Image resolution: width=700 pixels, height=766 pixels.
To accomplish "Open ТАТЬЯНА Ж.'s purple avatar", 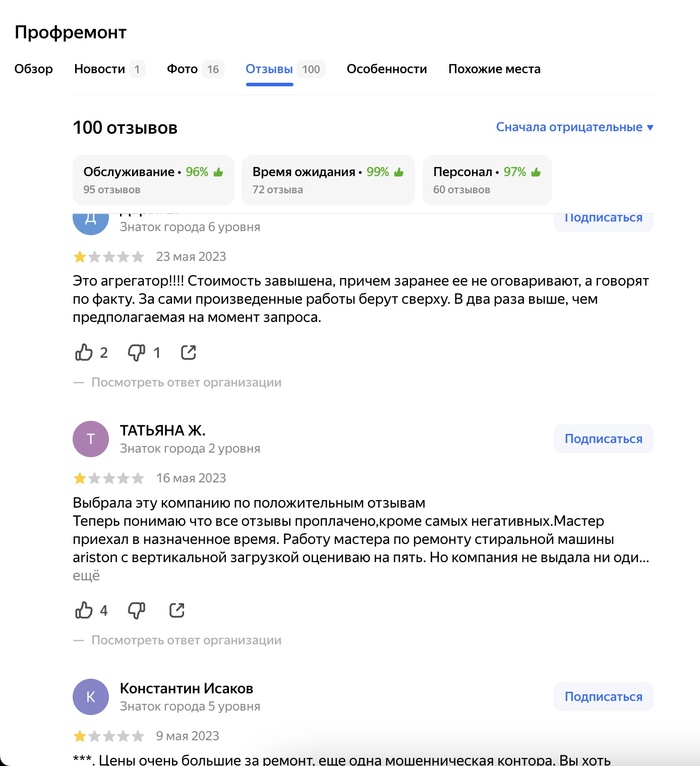I will point(90,439).
